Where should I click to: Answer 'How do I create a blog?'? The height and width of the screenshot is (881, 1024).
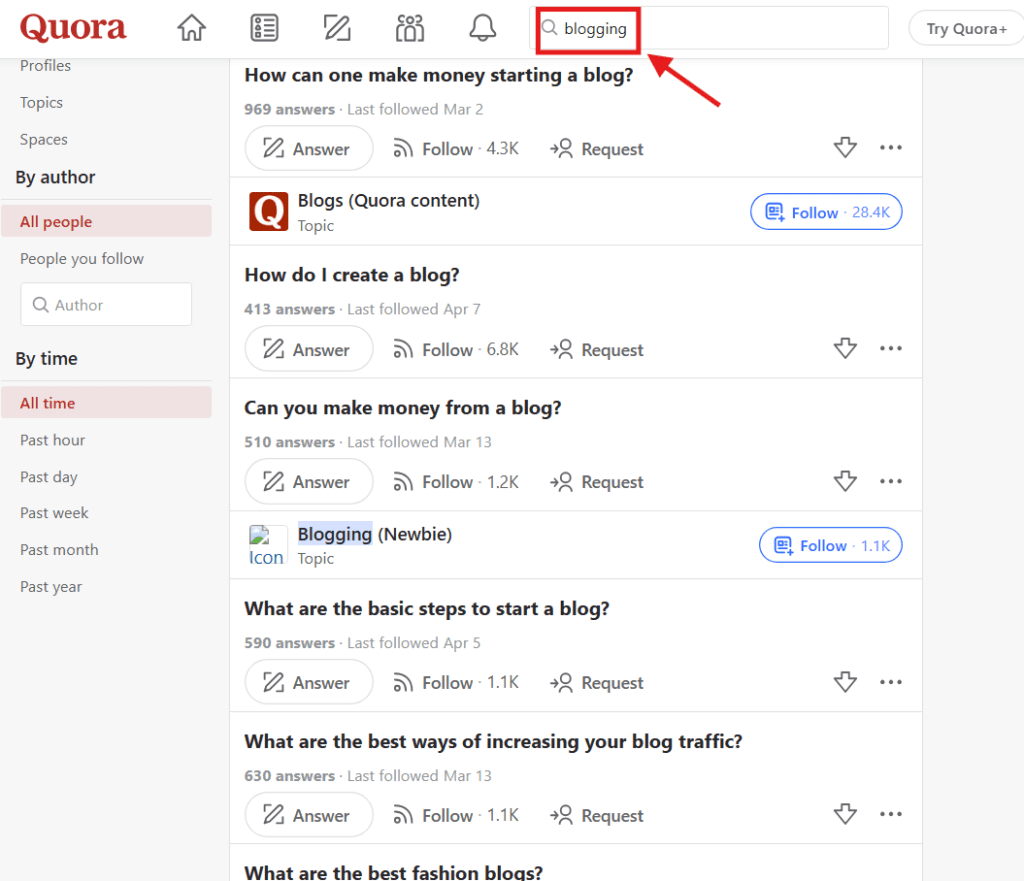[x=309, y=349]
